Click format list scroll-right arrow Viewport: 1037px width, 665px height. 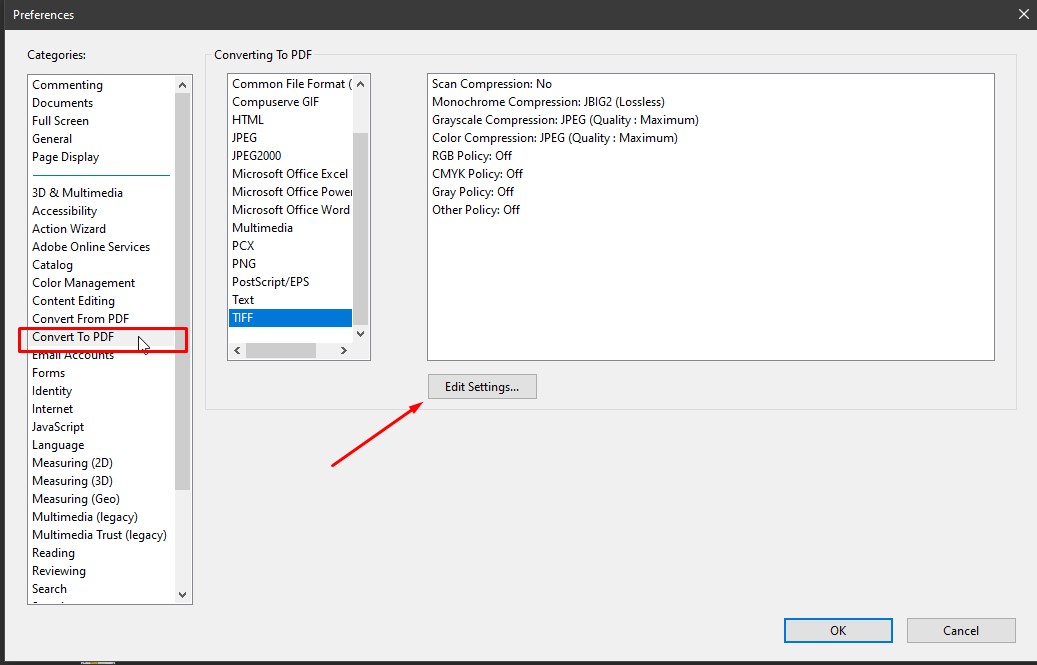pyautogui.click(x=343, y=350)
